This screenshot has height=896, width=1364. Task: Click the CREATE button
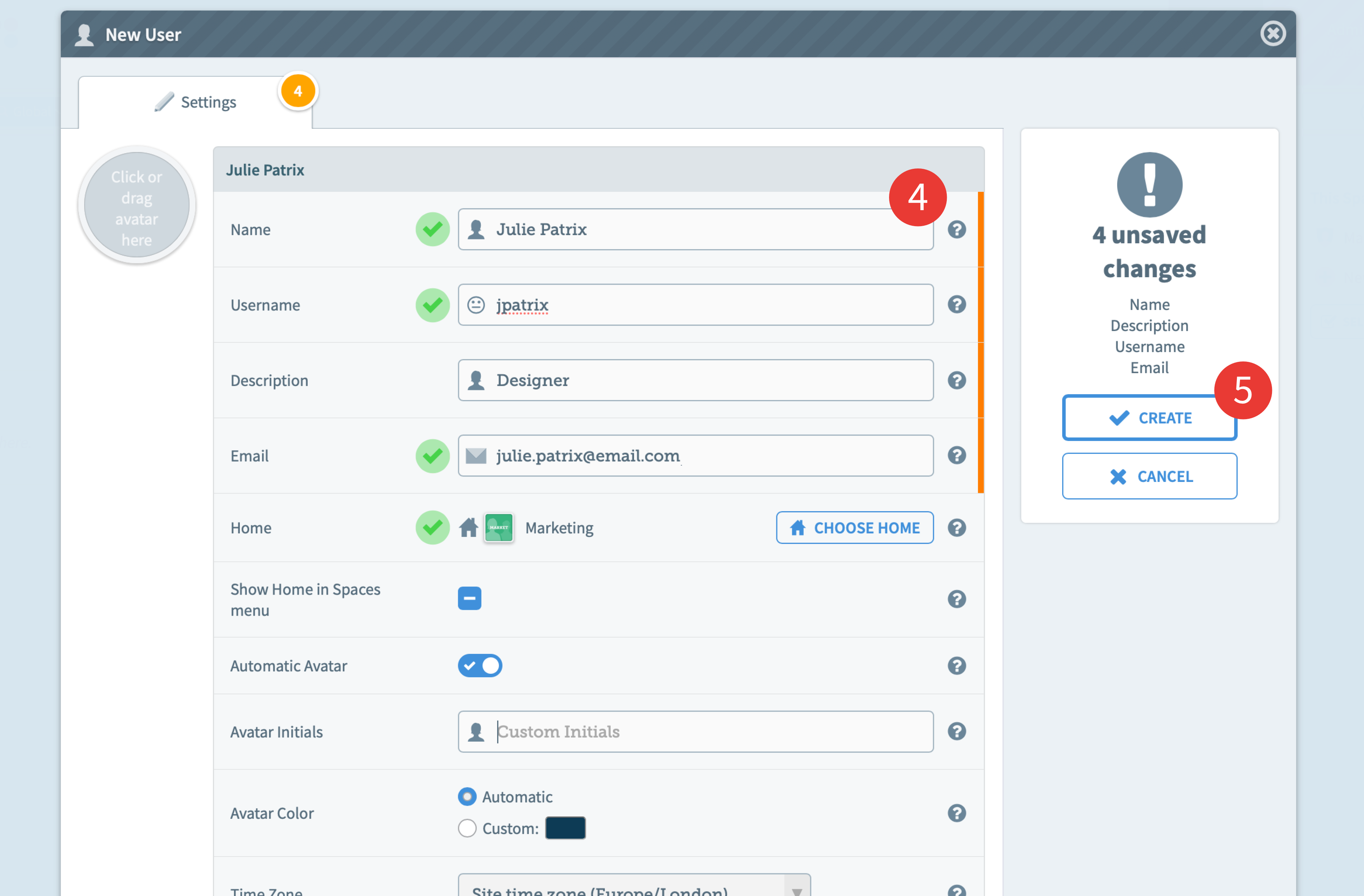click(x=1149, y=418)
